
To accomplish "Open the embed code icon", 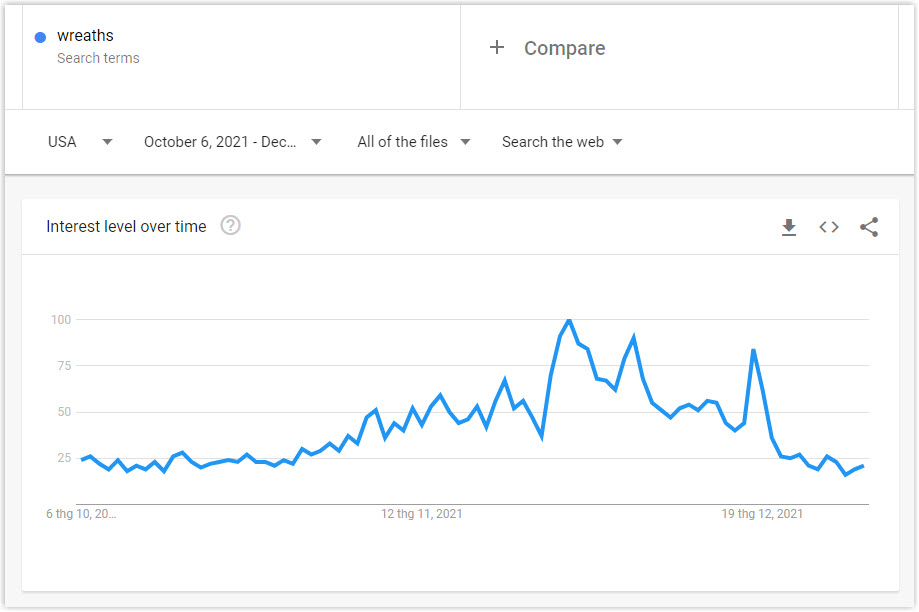I will (829, 227).
